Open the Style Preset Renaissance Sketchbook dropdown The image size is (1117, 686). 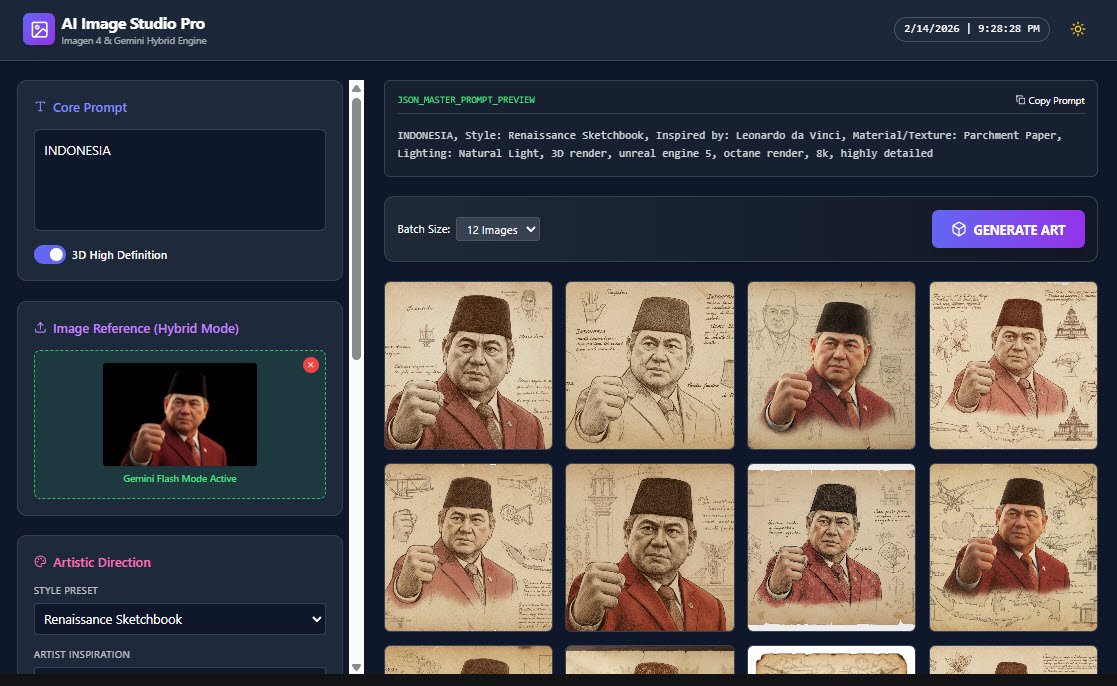click(180, 619)
